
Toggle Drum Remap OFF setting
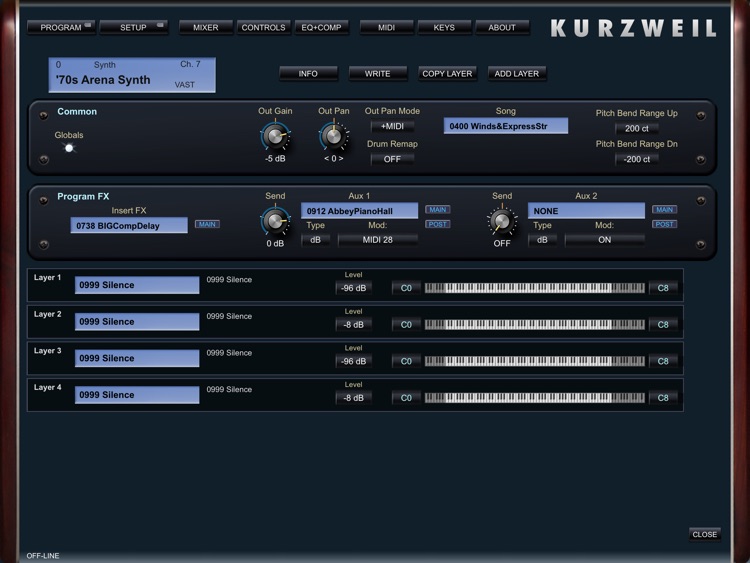tap(392, 159)
